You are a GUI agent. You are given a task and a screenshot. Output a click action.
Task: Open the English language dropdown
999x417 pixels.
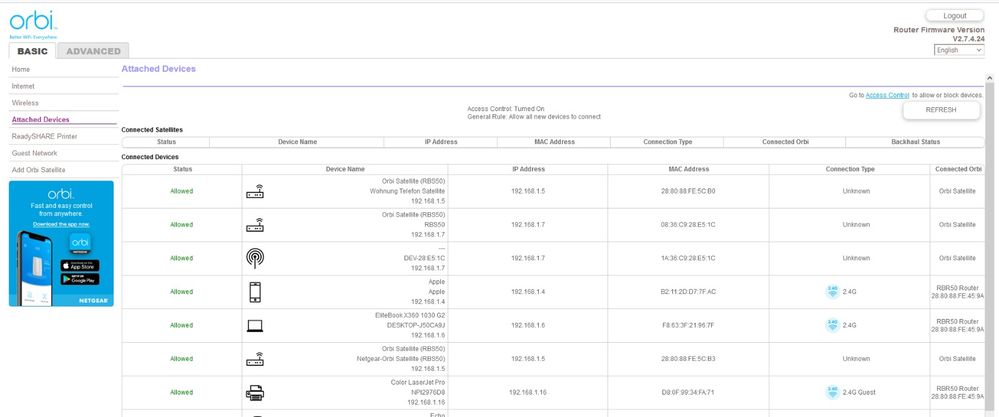pos(959,50)
